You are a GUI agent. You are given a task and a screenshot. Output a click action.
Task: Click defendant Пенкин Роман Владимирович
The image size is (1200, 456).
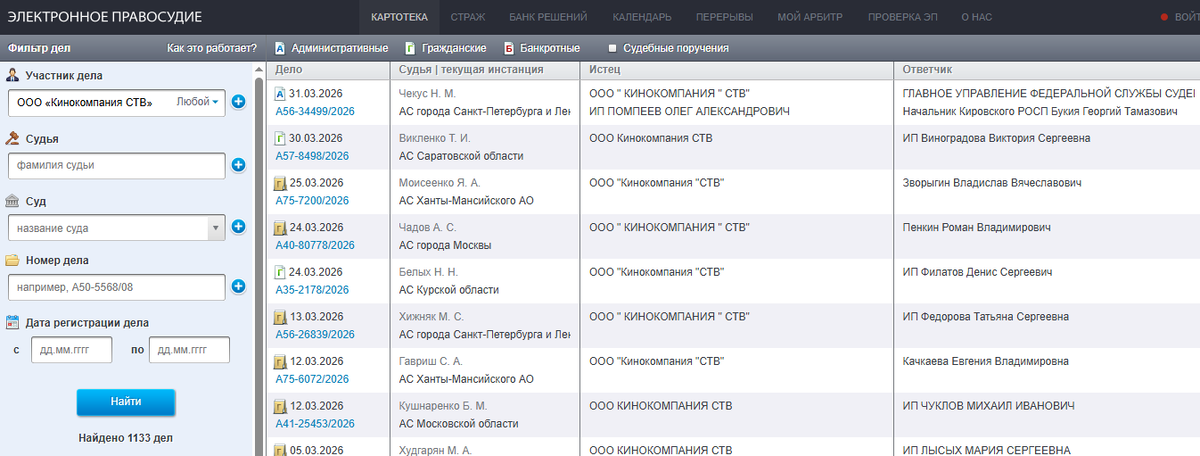[976, 228]
